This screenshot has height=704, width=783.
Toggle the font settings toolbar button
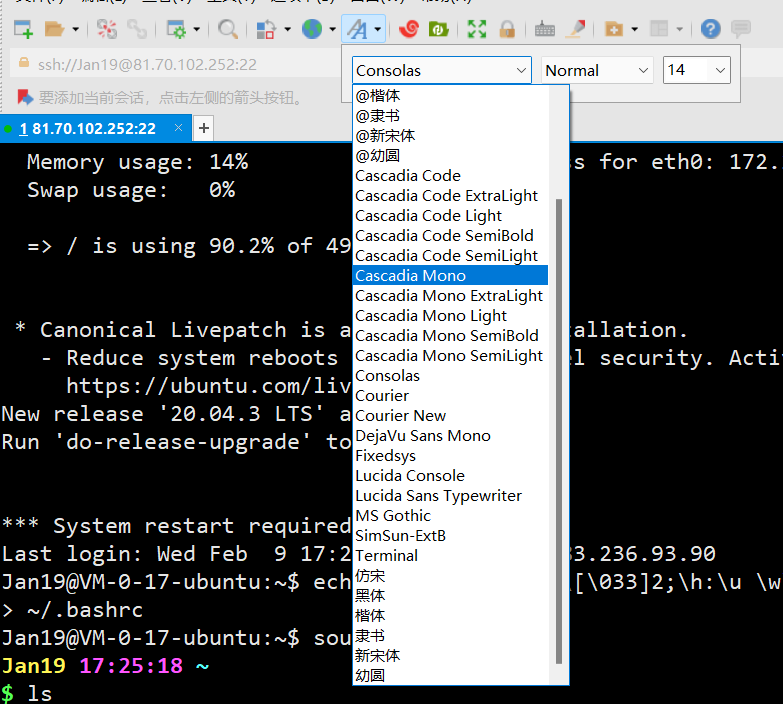tap(358, 29)
